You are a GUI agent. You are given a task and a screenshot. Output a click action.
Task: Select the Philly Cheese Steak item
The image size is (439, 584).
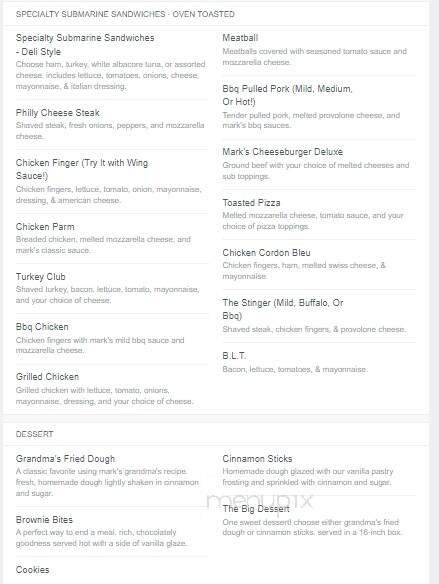click(58, 113)
